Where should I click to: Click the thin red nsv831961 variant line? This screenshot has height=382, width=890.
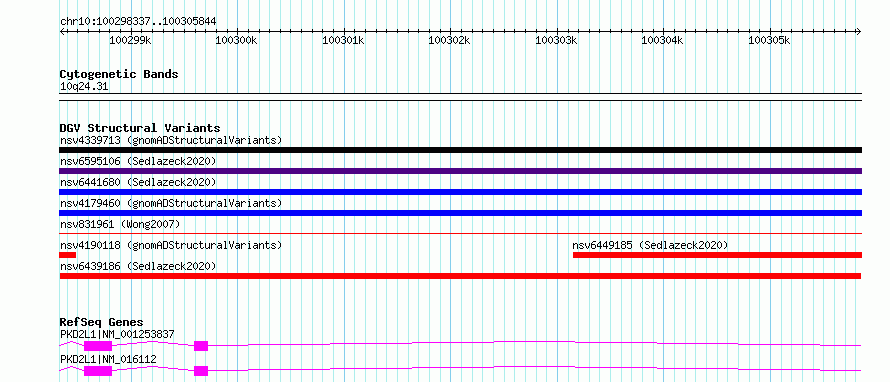(460, 233)
